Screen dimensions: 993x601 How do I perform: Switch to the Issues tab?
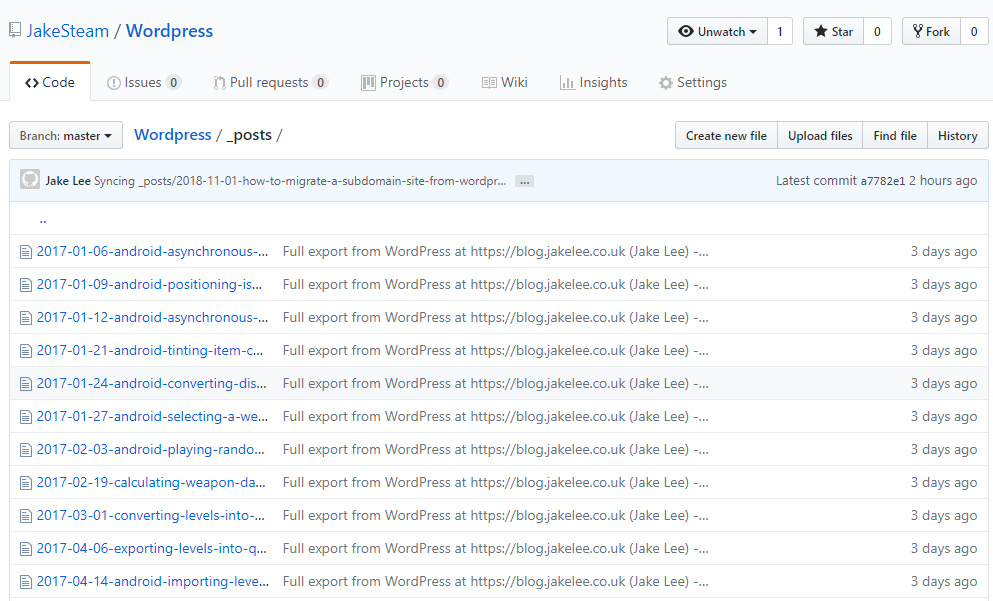(144, 82)
